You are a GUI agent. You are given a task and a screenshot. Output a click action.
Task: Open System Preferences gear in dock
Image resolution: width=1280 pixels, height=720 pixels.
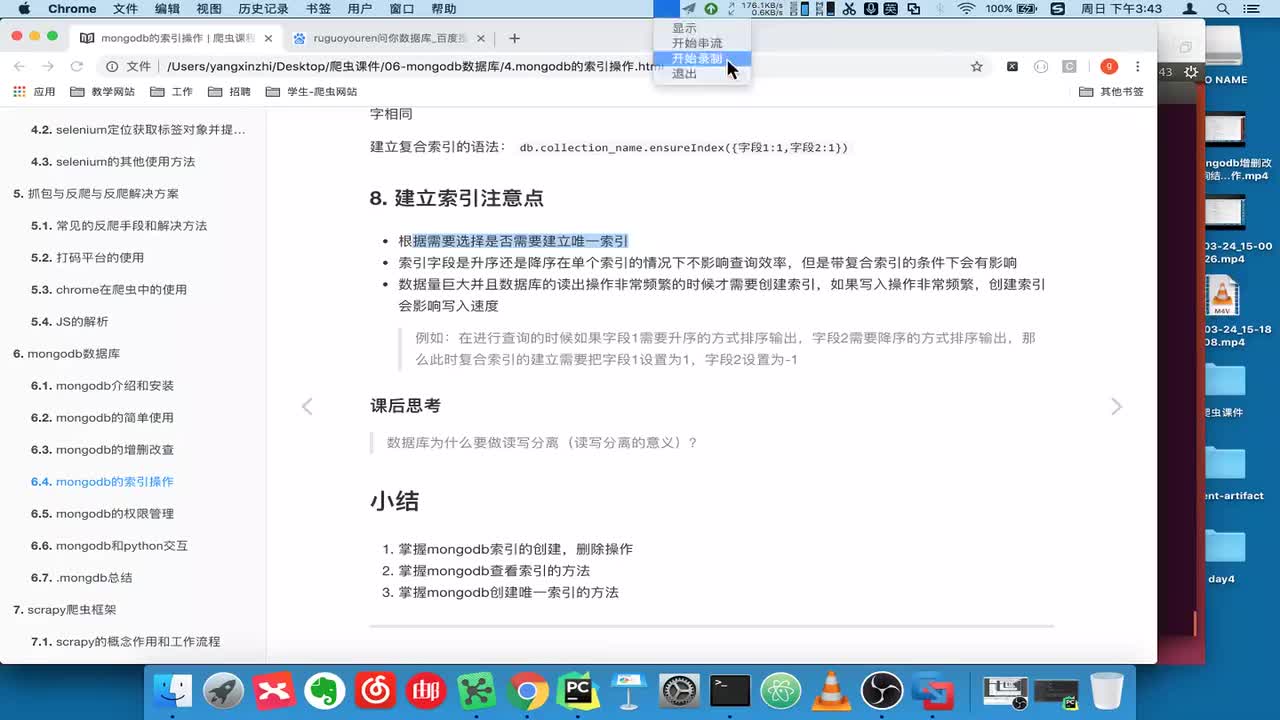680,690
